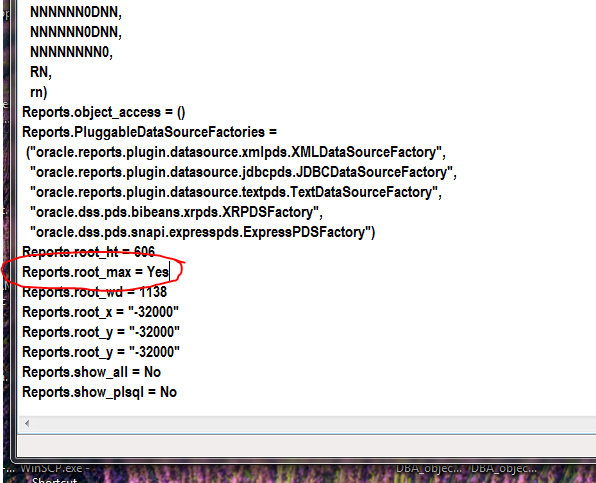The image size is (596, 483).
Task: Click the lowercase 'rn)' line
Action: 38,92
